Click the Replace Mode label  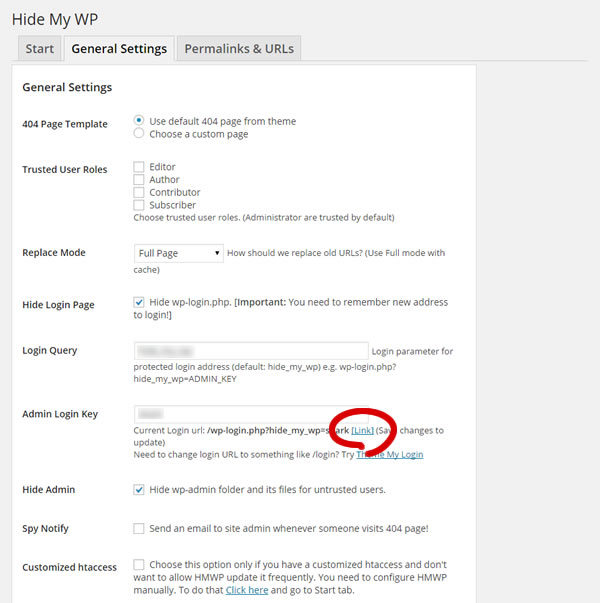[x=54, y=253]
